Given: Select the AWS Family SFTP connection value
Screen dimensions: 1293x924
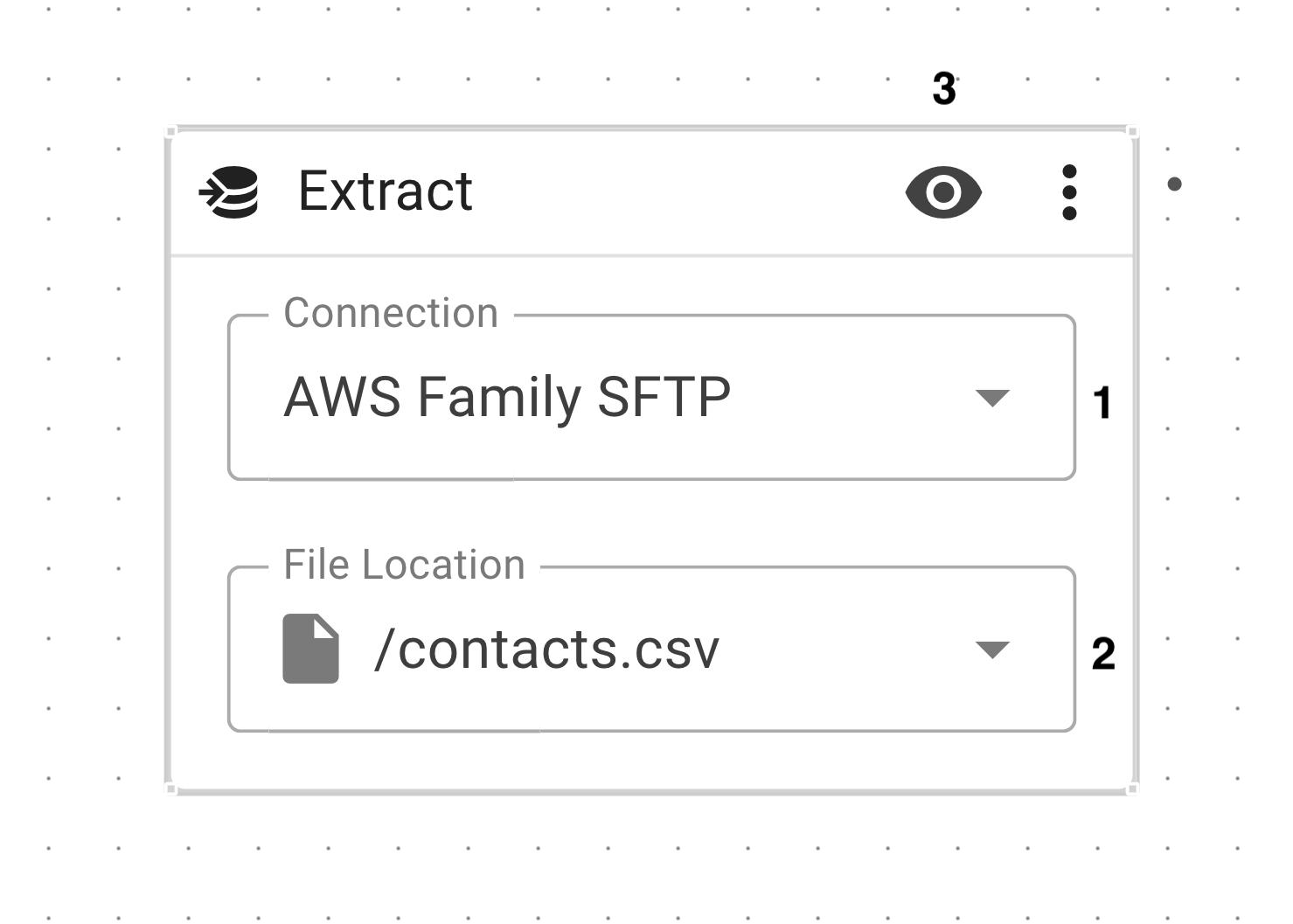Looking at the screenshot, I should (507, 398).
